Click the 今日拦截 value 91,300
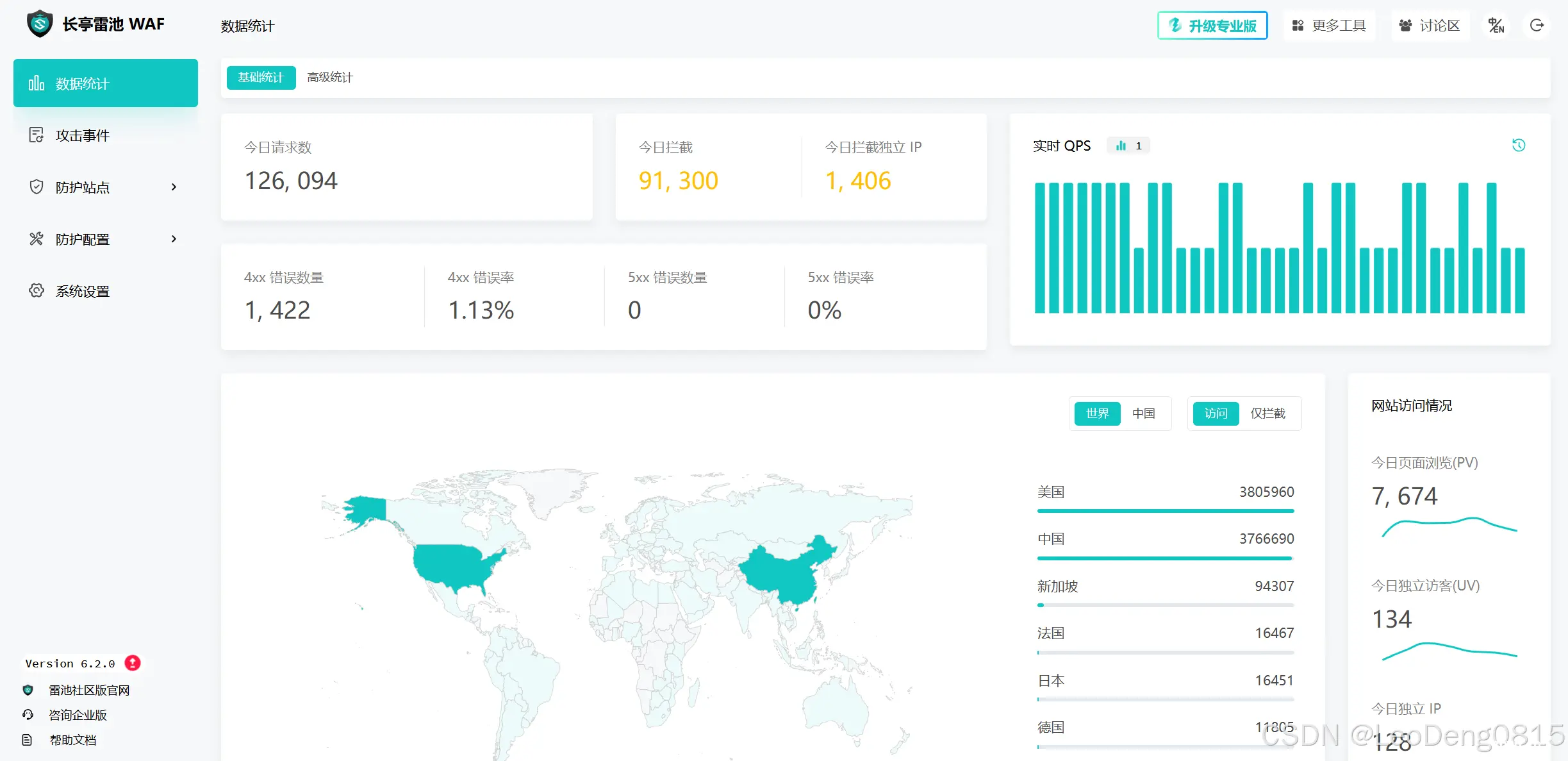This screenshot has width=1568, height=761. pyautogui.click(x=678, y=181)
